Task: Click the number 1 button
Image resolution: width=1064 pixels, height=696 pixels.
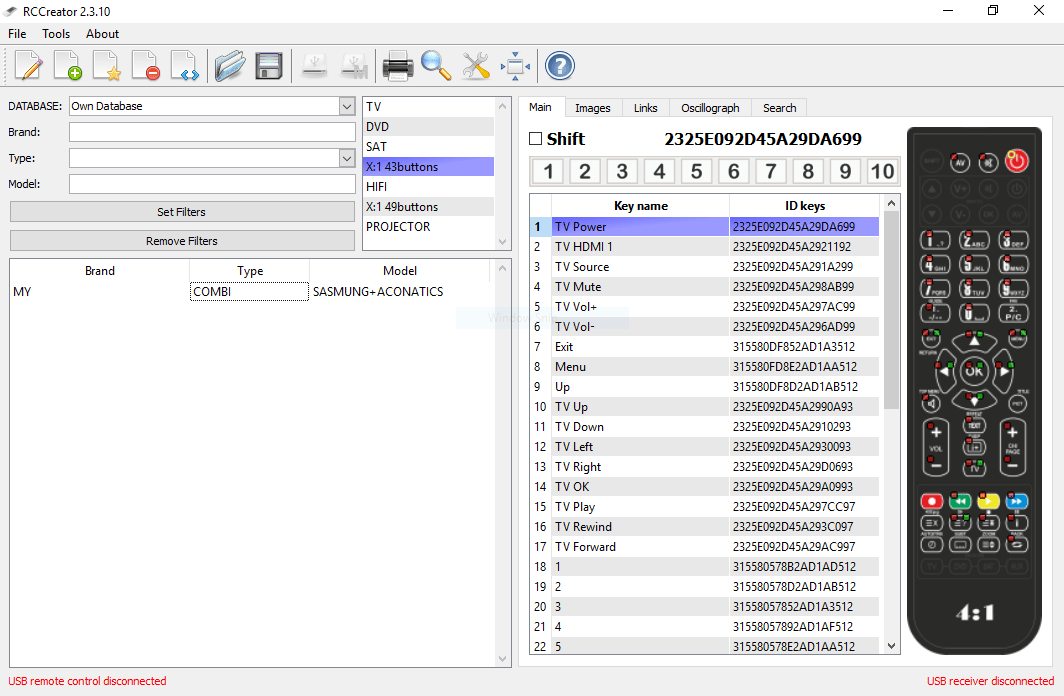Action: [x=548, y=171]
